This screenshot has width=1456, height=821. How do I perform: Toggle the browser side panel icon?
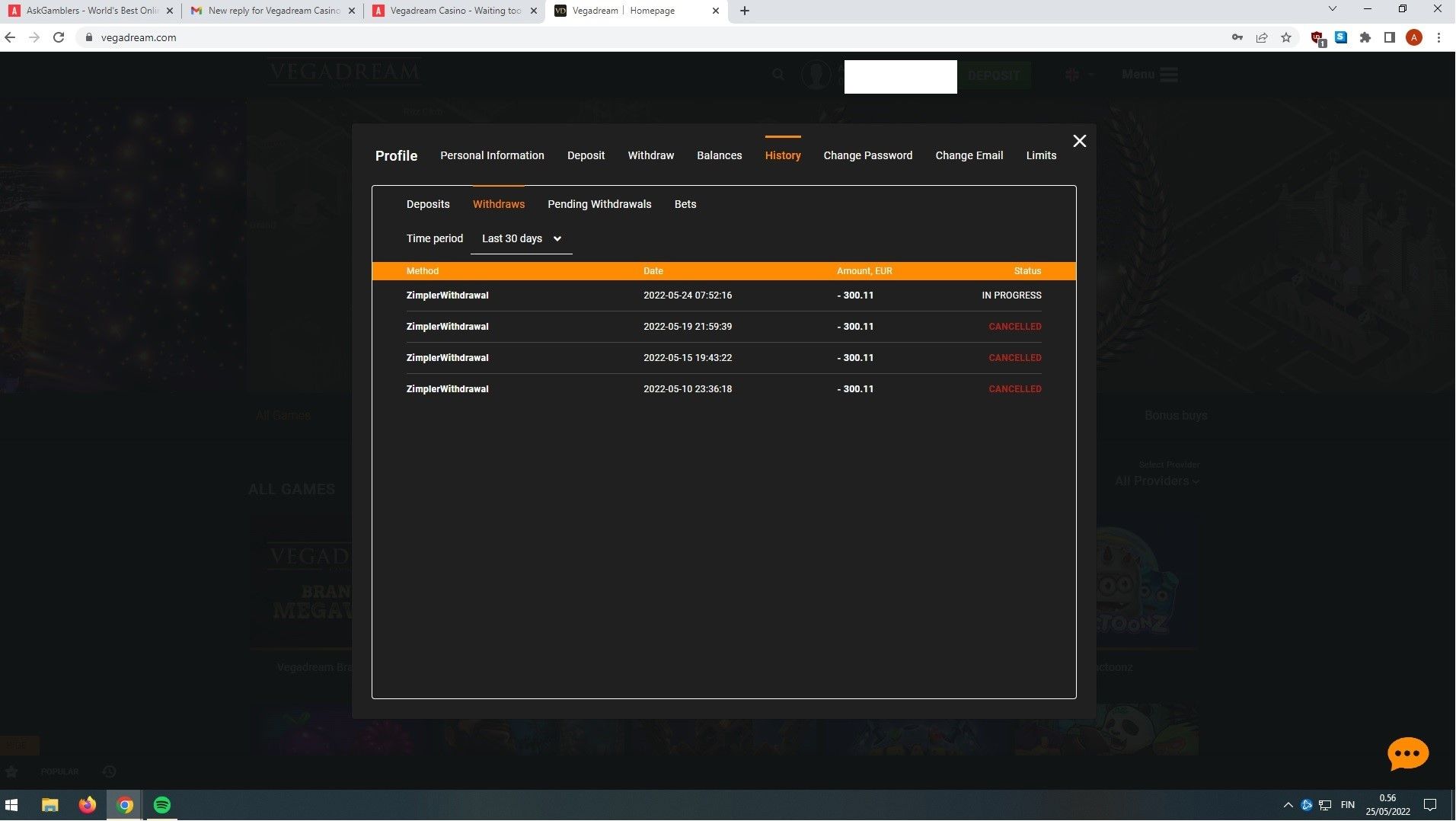coord(1389,37)
